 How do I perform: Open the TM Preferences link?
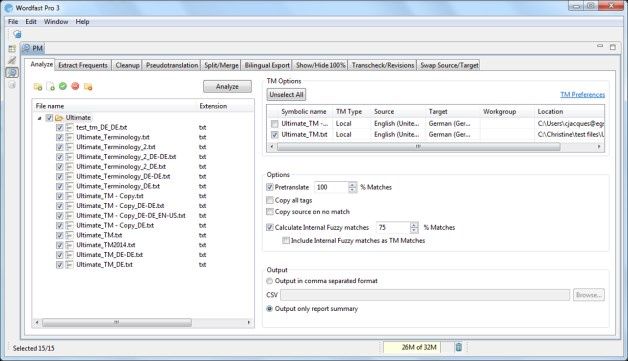click(x=582, y=95)
